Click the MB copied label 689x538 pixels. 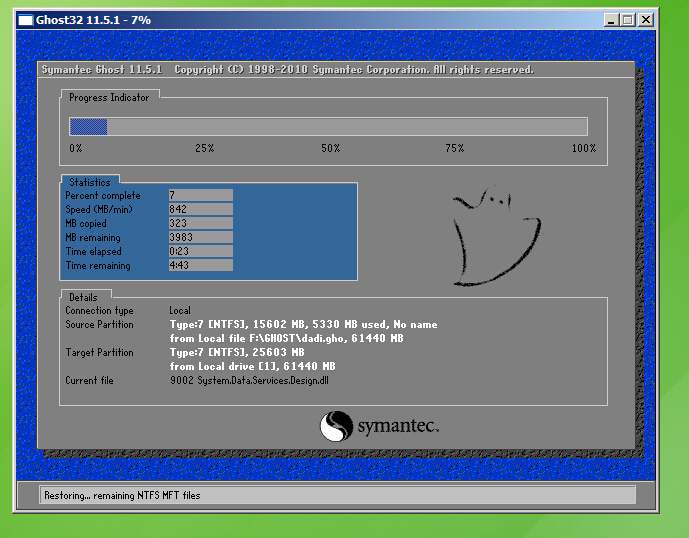(86, 223)
